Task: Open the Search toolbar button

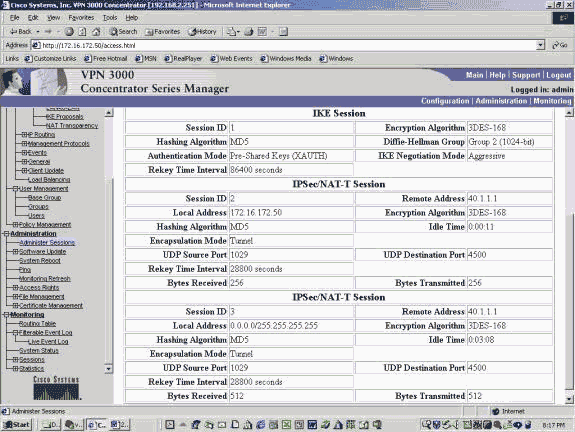Action: (123, 32)
